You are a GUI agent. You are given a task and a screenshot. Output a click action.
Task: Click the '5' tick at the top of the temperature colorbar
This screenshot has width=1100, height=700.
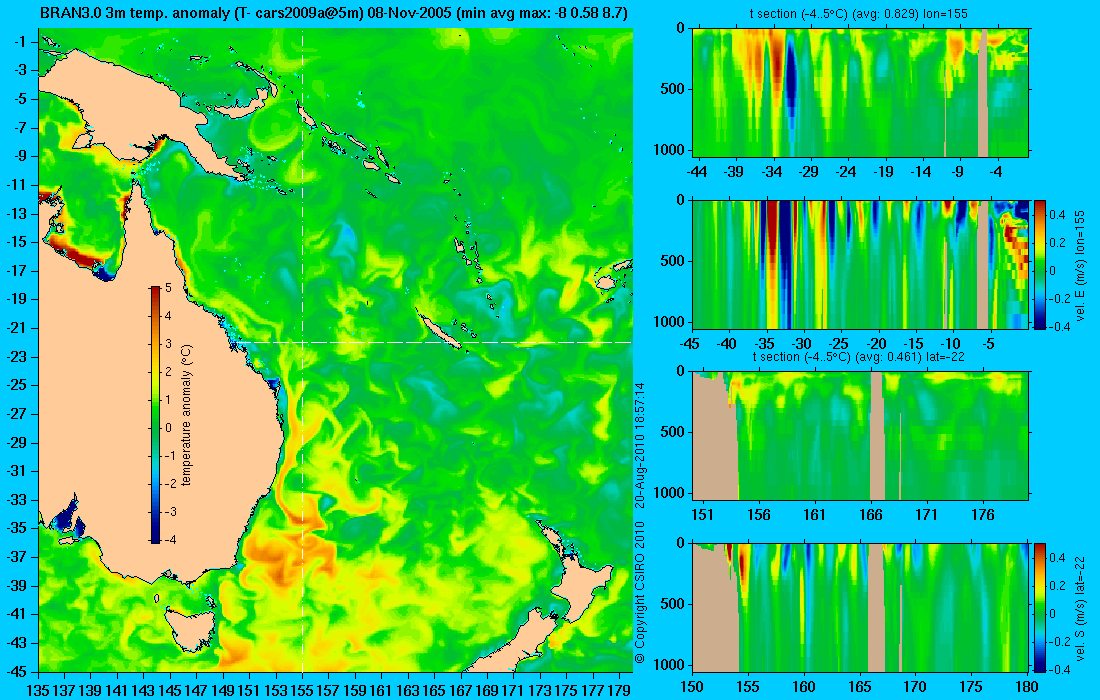(x=168, y=288)
